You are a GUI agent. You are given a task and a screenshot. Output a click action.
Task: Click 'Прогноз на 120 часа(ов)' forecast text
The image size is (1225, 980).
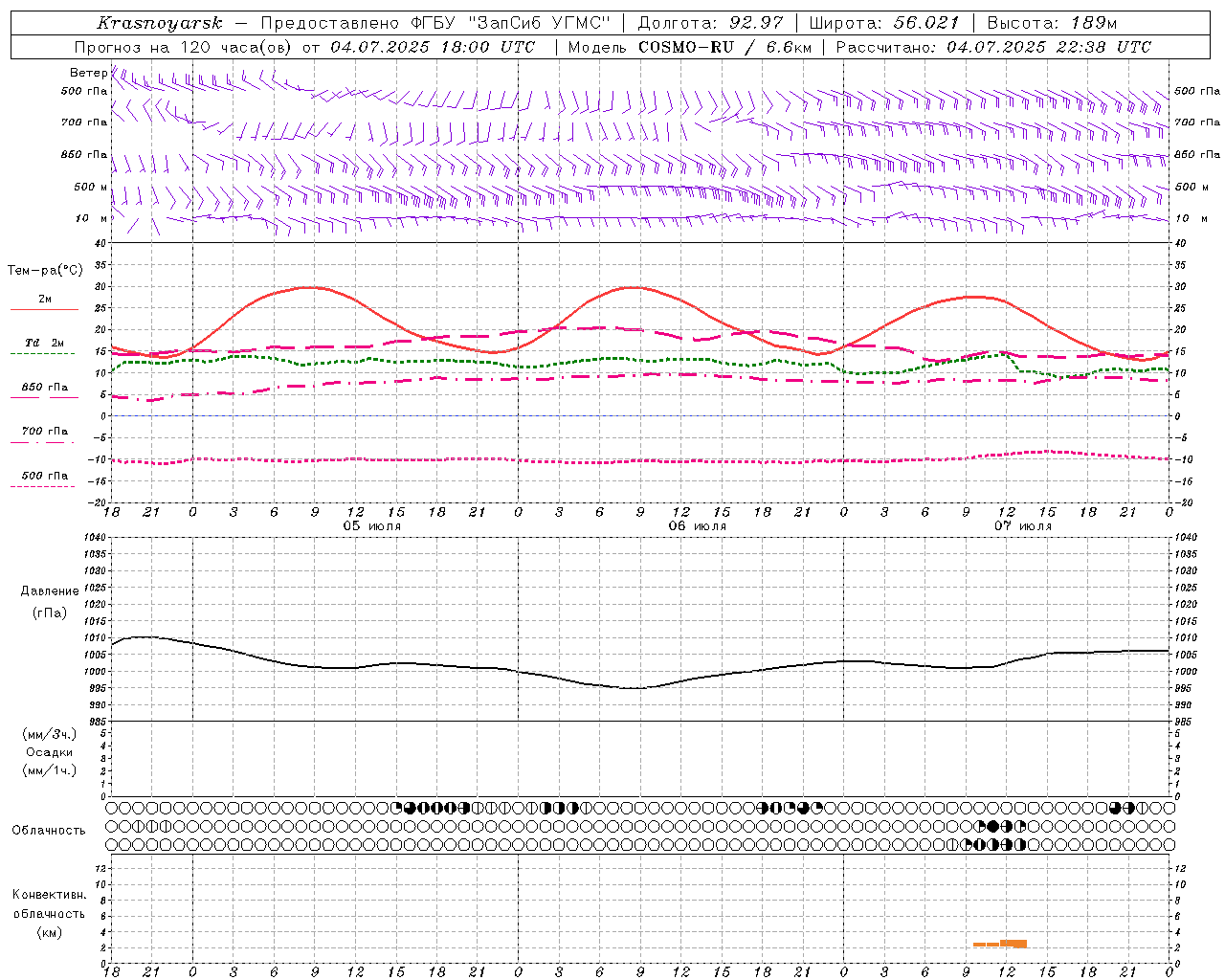(x=184, y=47)
